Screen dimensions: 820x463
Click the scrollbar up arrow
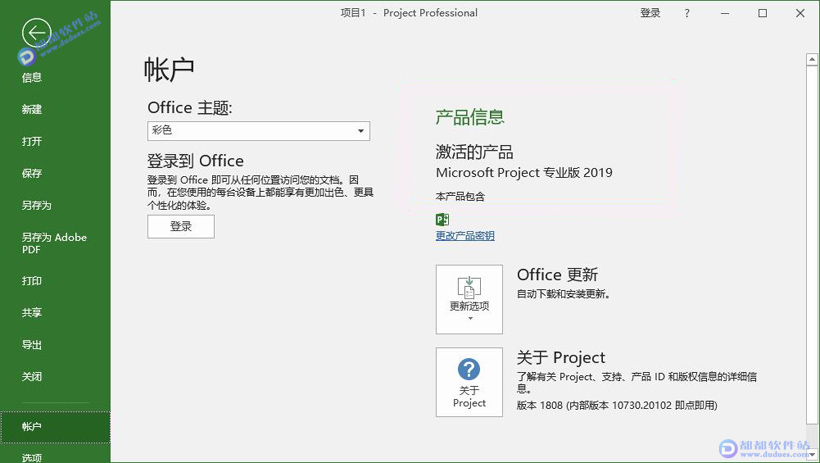tap(812, 60)
